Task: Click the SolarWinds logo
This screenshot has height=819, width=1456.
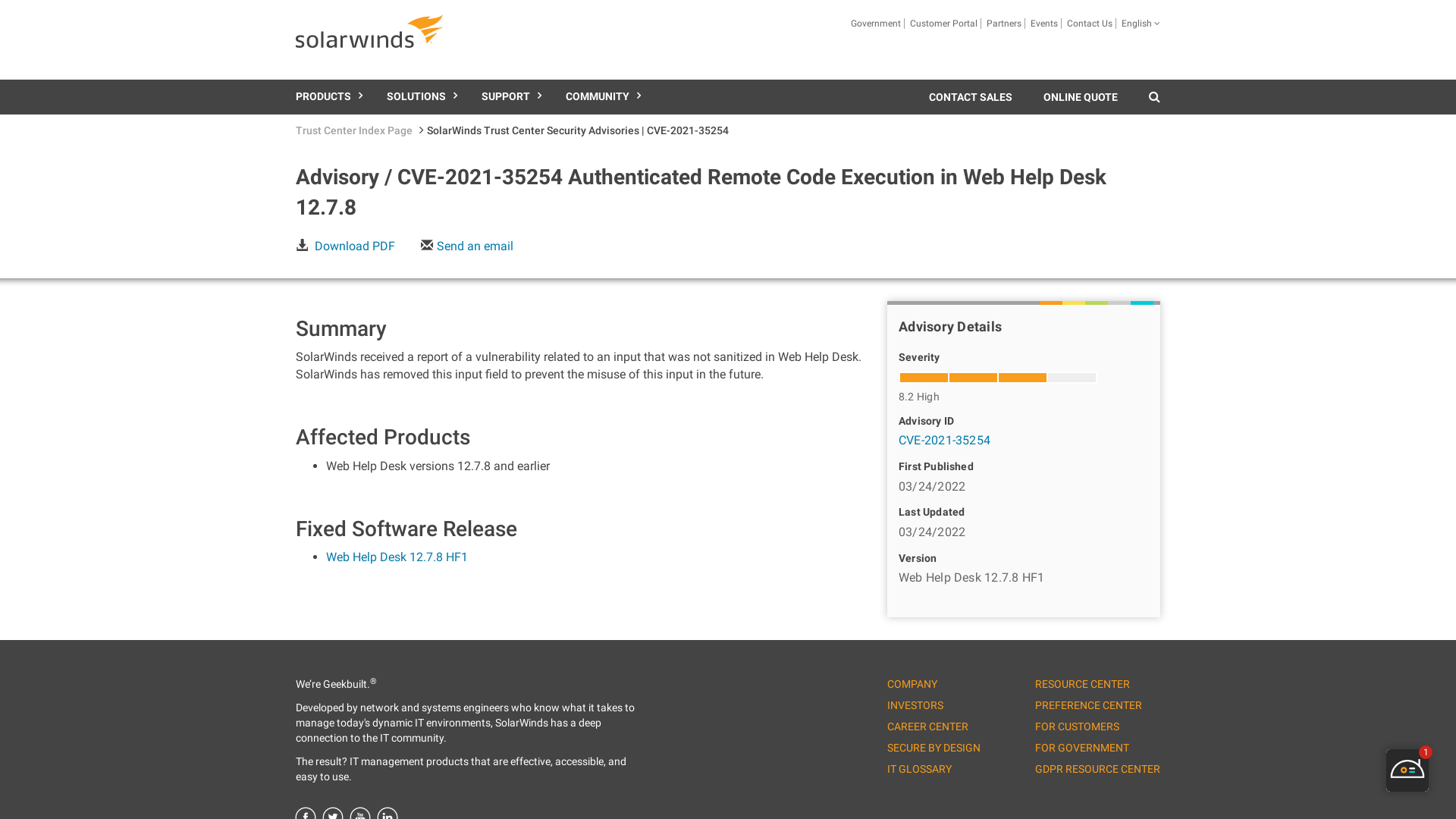Action: point(369,32)
